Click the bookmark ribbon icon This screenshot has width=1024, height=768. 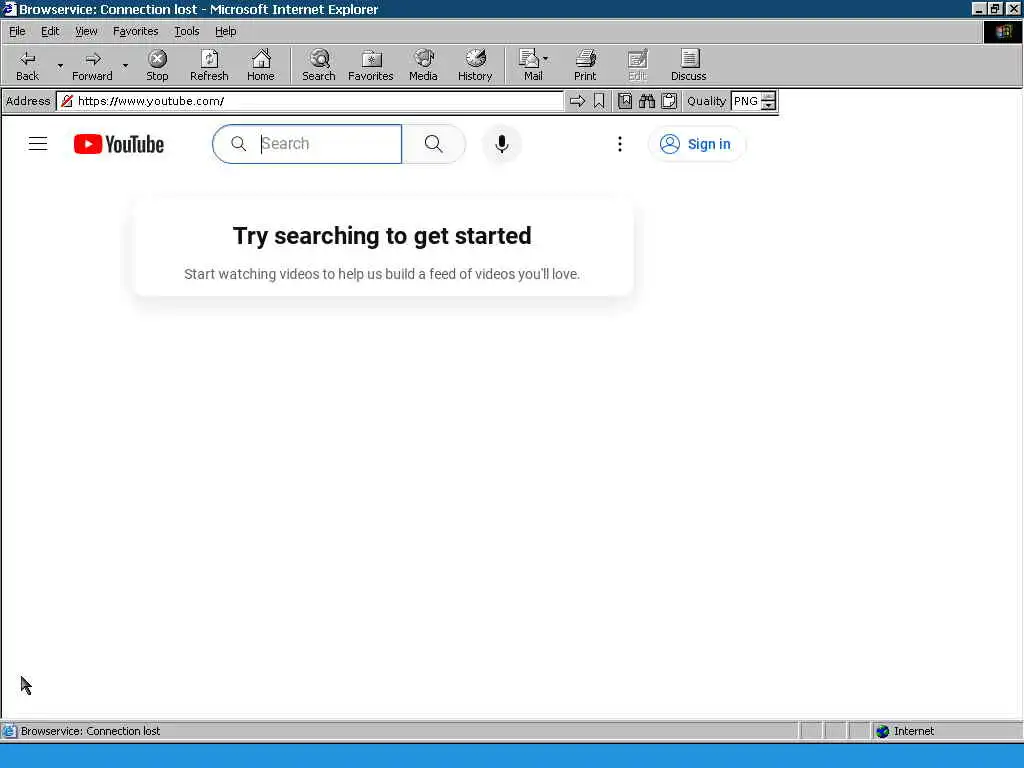[599, 101]
